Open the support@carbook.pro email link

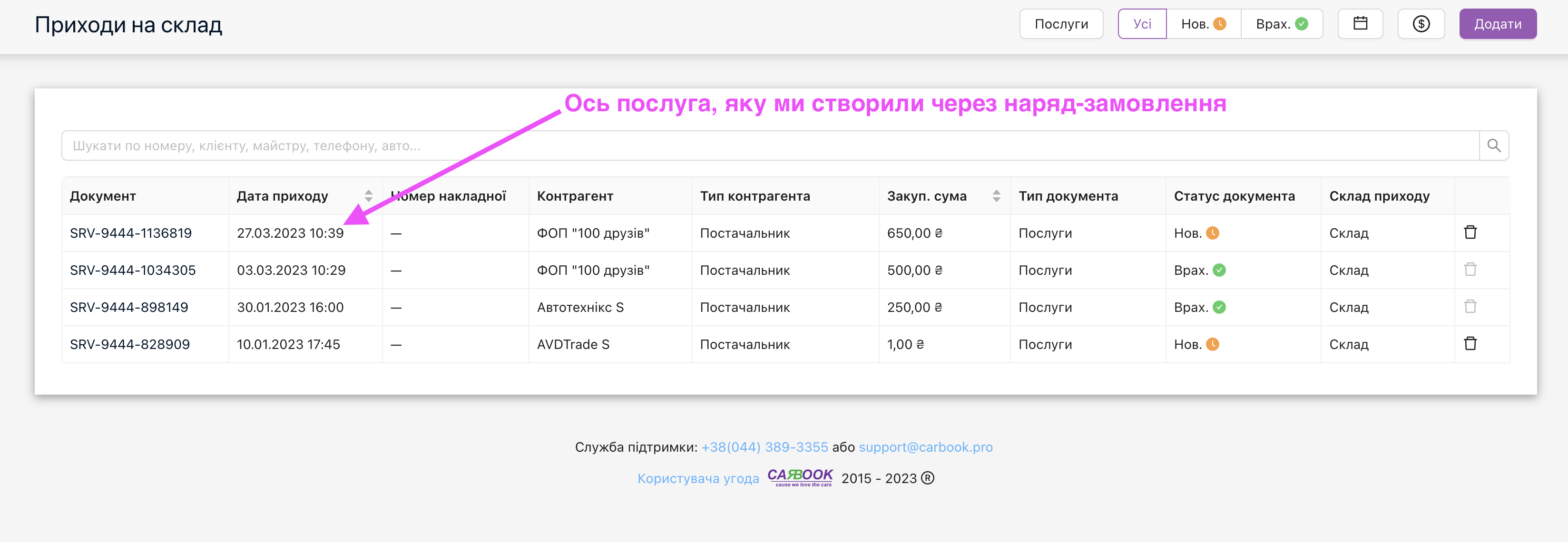[925, 447]
